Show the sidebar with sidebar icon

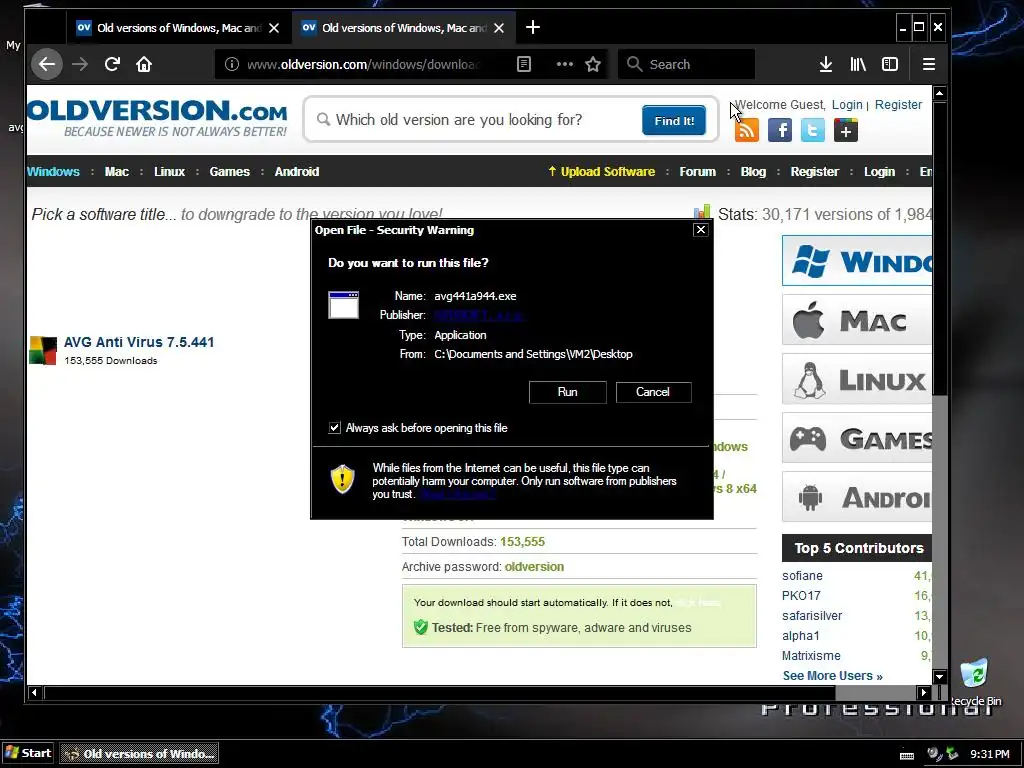point(890,64)
